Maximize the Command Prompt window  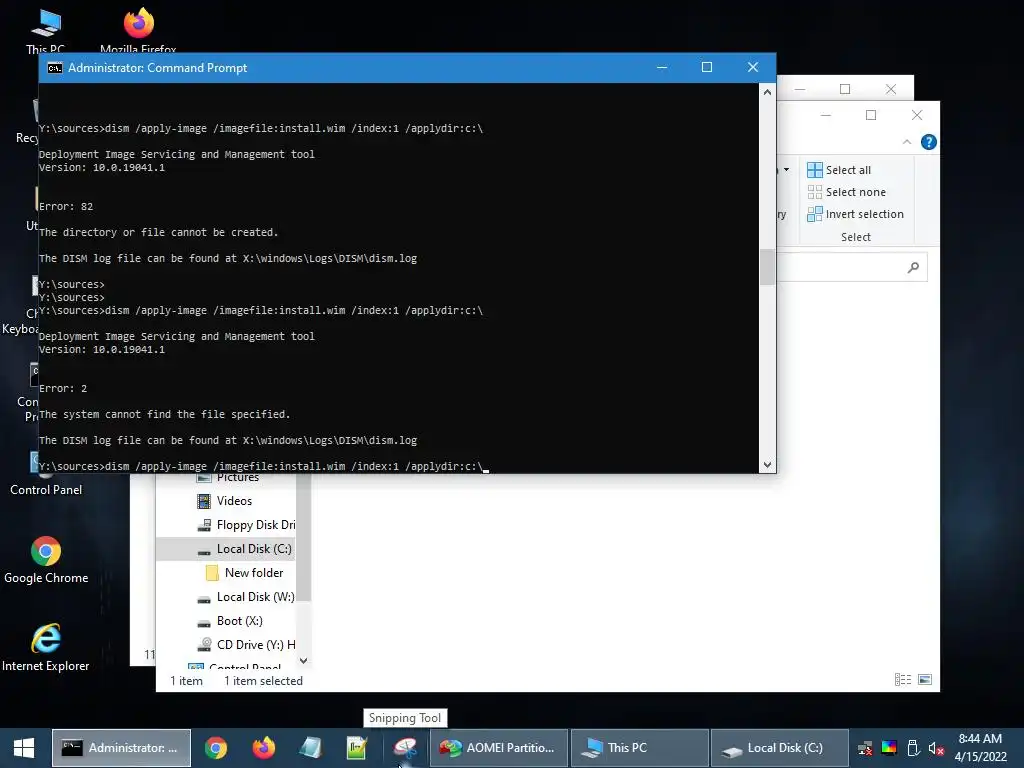pyautogui.click(x=707, y=67)
